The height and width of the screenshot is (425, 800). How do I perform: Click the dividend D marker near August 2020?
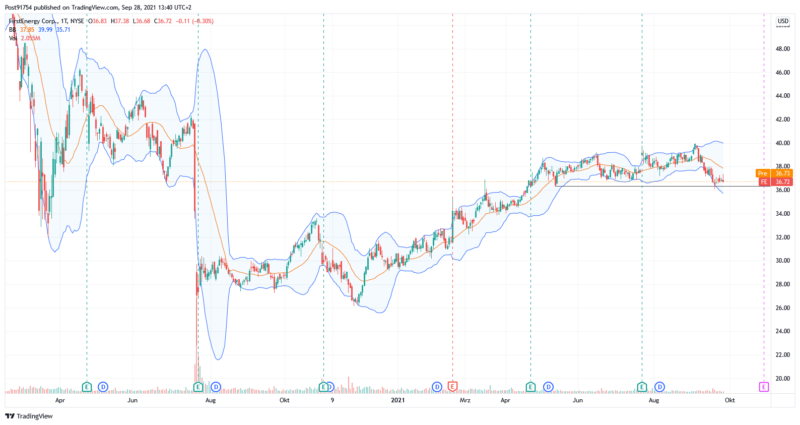(x=215, y=386)
